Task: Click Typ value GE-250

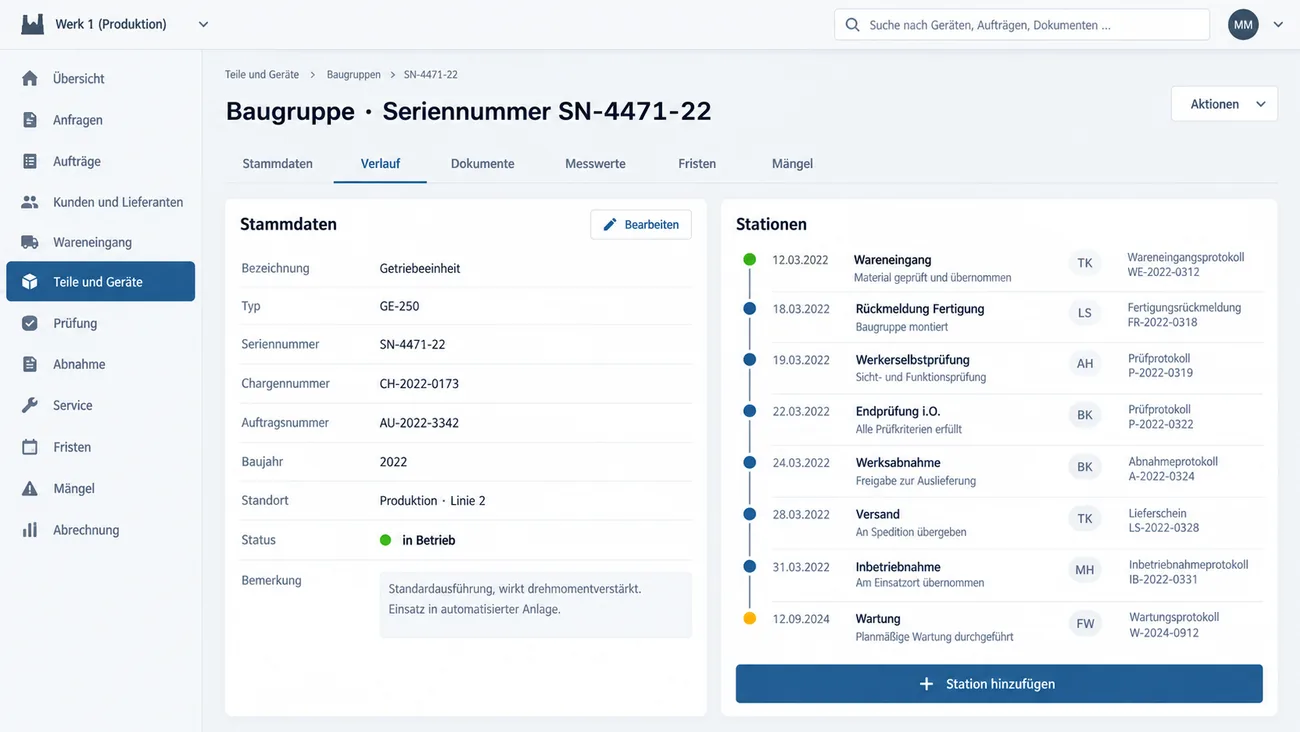Action: click(399, 307)
